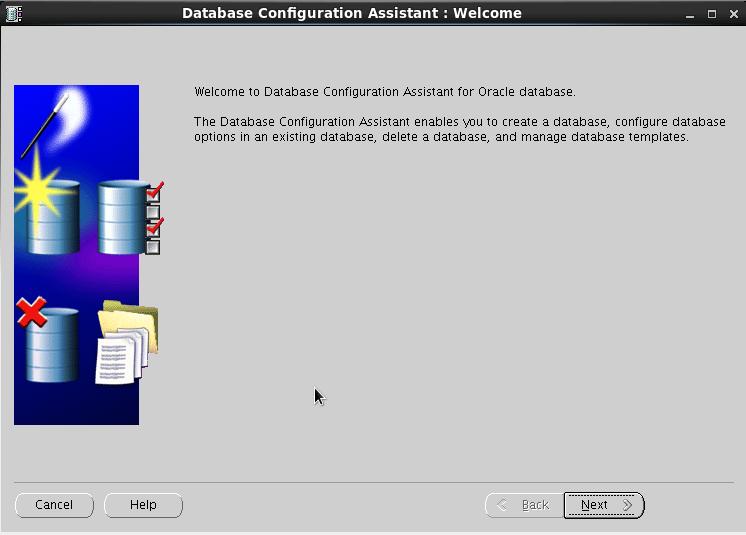
Task: Click the paragraph starting 'The Database Configuration Assistant enables'
Action: [x=460, y=129]
